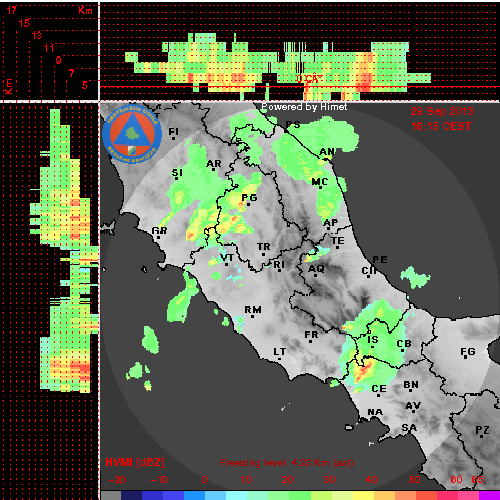Click the "-20" dBZ scale value
The height and width of the screenshot is (500, 500).
coord(117,480)
